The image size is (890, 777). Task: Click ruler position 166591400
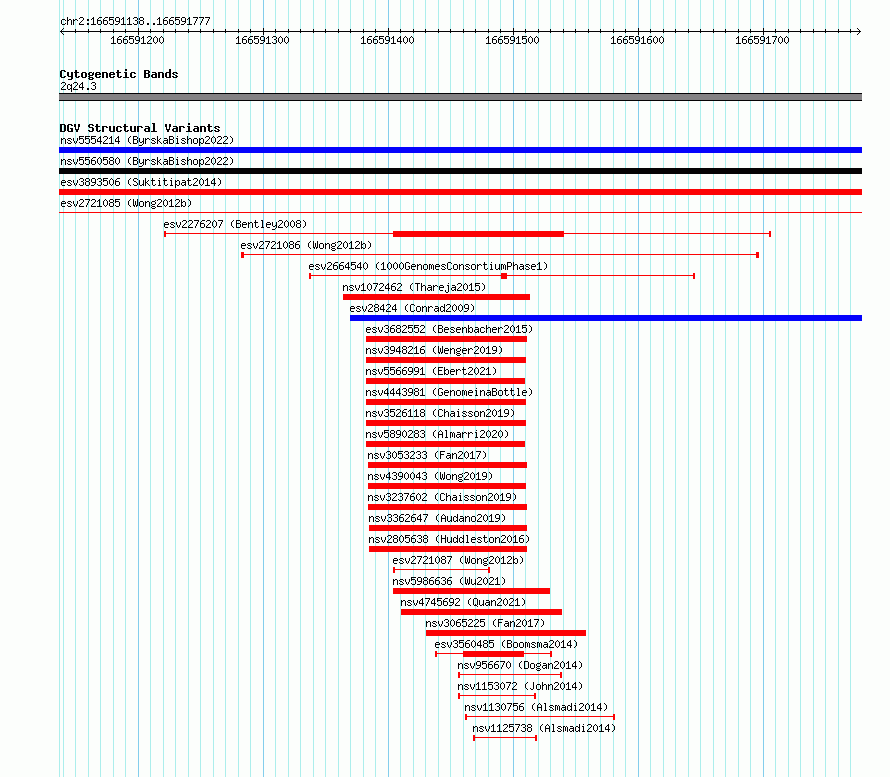387,40
